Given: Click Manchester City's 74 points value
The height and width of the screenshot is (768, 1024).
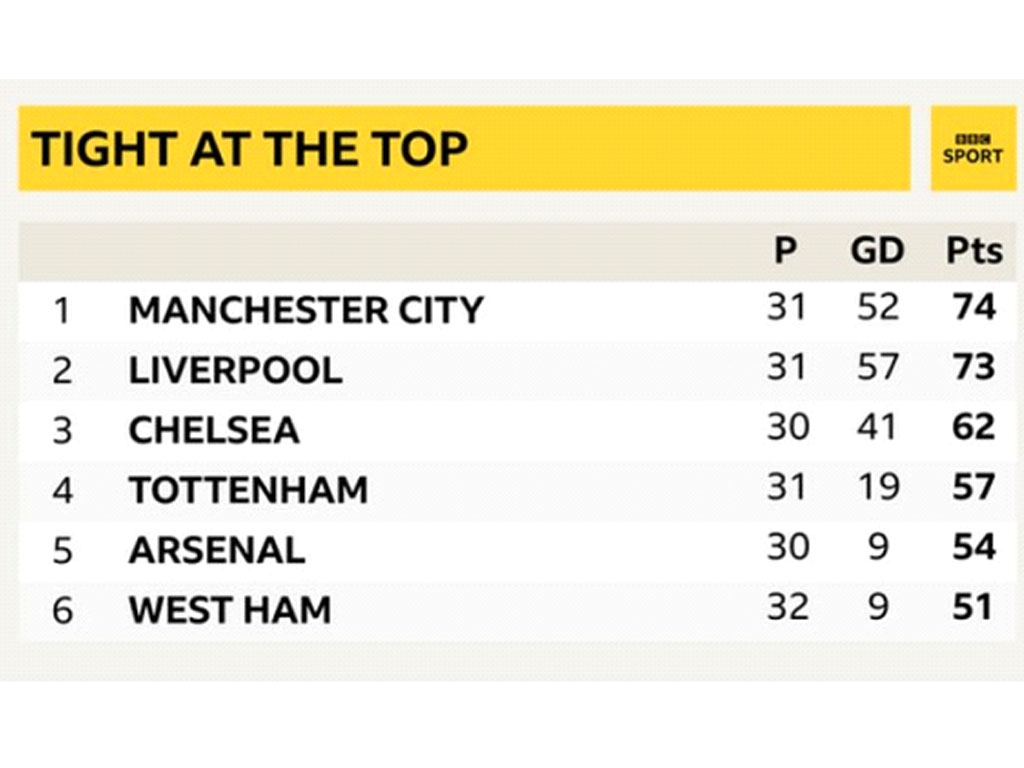Looking at the screenshot, I should coord(974,307).
